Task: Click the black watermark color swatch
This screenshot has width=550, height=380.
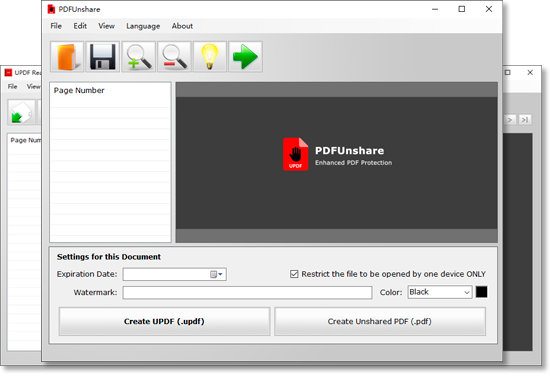Action: [x=481, y=292]
